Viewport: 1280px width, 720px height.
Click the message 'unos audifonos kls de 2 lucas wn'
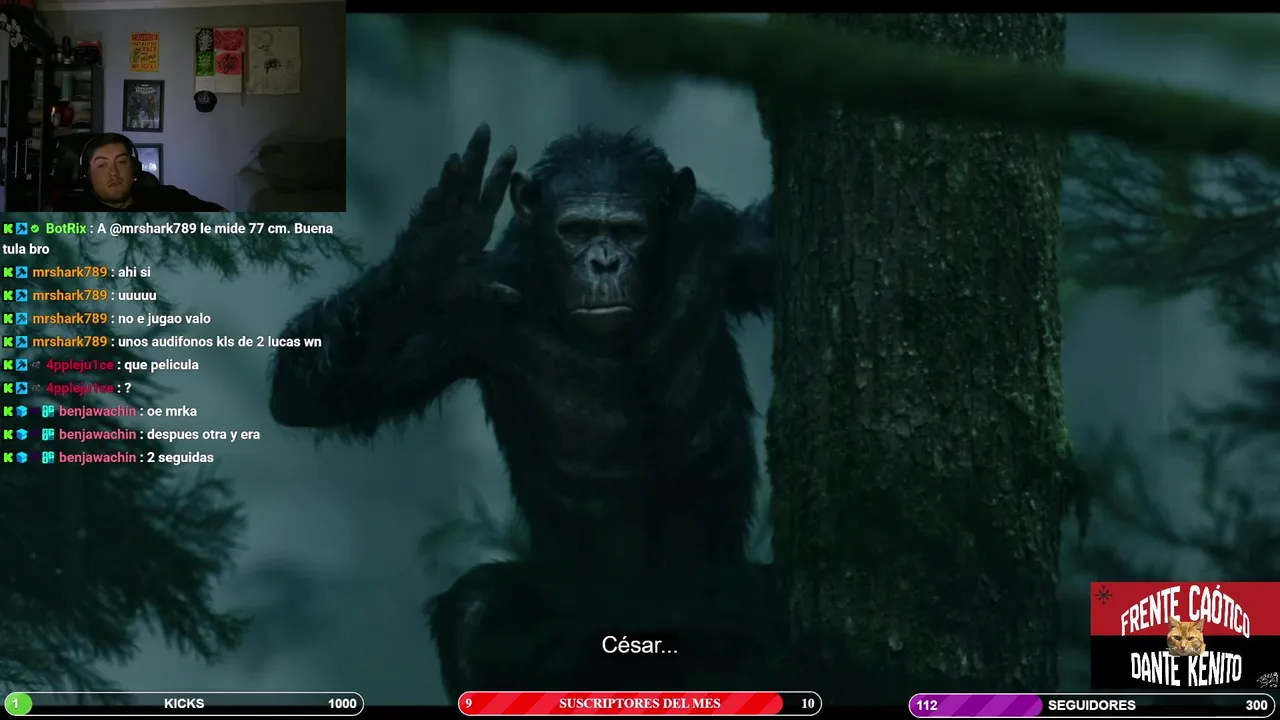coord(220,341)
